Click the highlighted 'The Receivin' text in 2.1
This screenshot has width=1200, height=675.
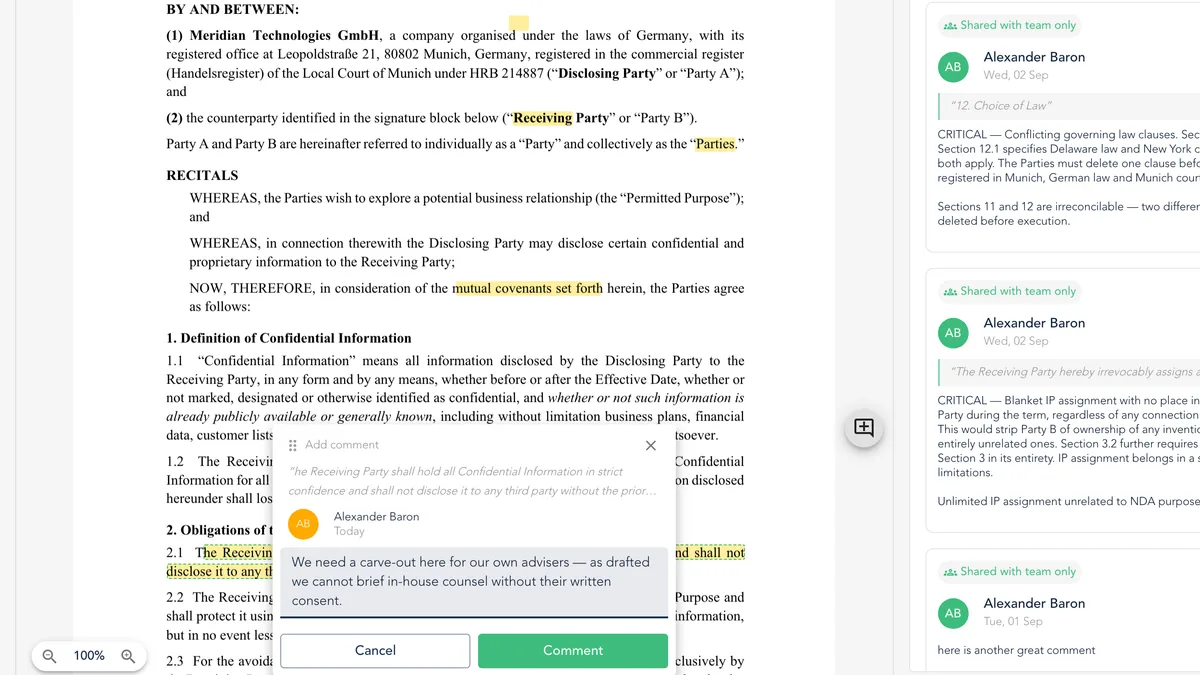[238, 552]
